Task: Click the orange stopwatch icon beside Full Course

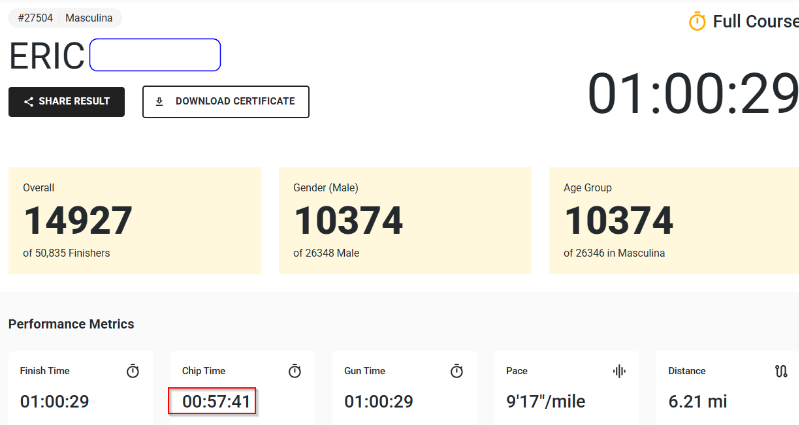Action: (697, 21)
